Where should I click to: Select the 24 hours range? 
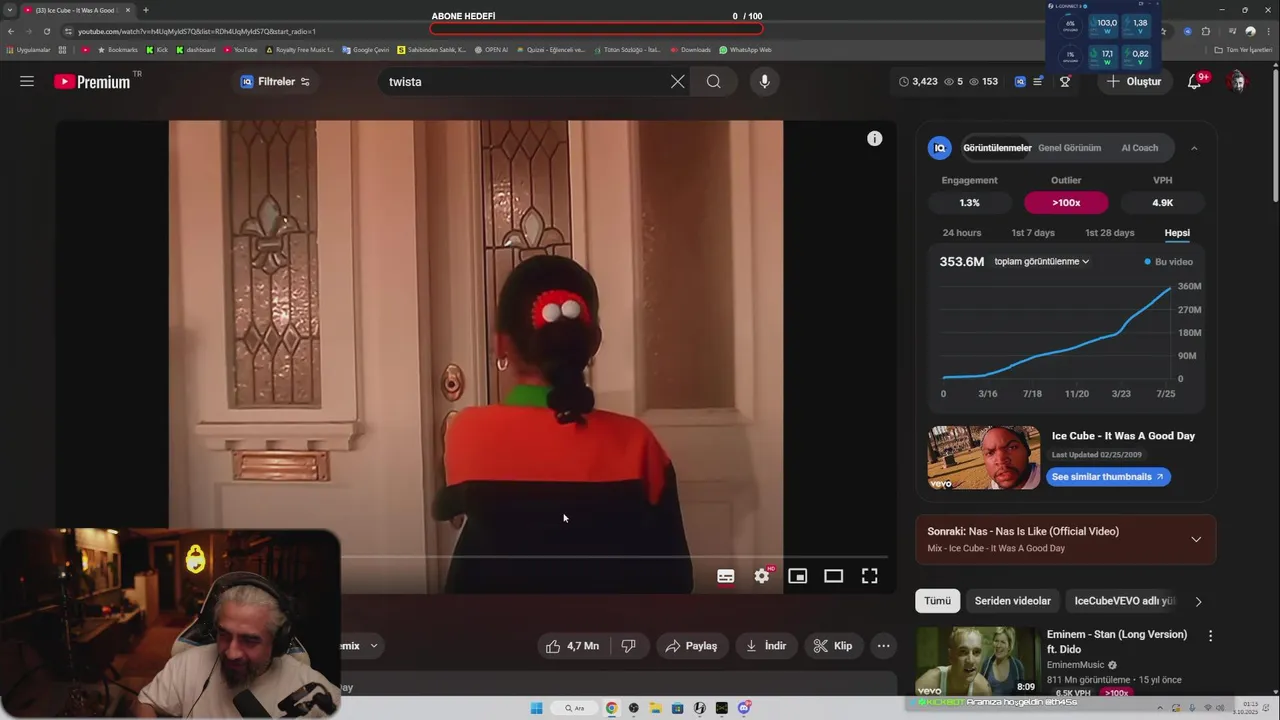[x=961, y=233]
